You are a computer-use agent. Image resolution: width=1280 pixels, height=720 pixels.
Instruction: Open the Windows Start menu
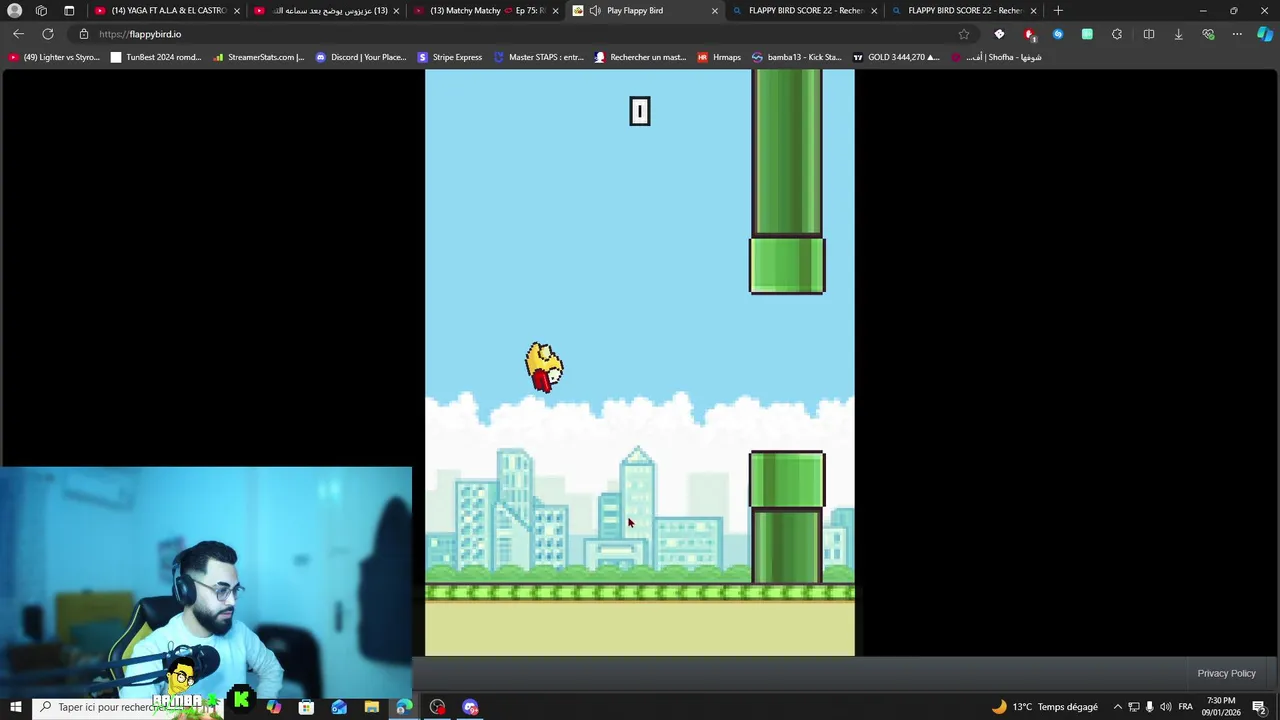(15, 707)
